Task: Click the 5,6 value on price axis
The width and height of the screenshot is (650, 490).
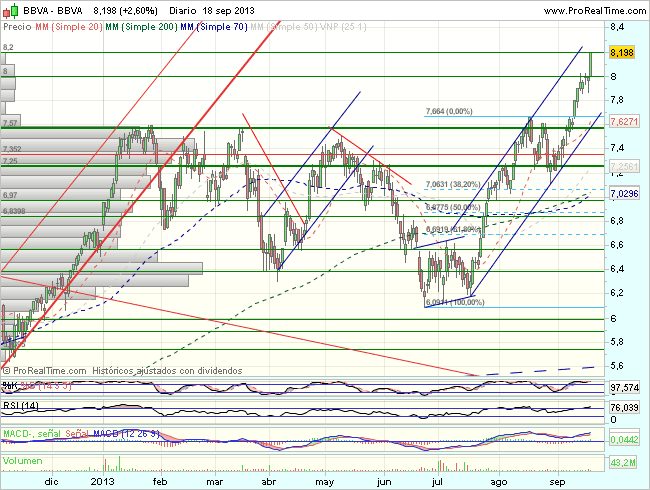Action: [617, 366]
